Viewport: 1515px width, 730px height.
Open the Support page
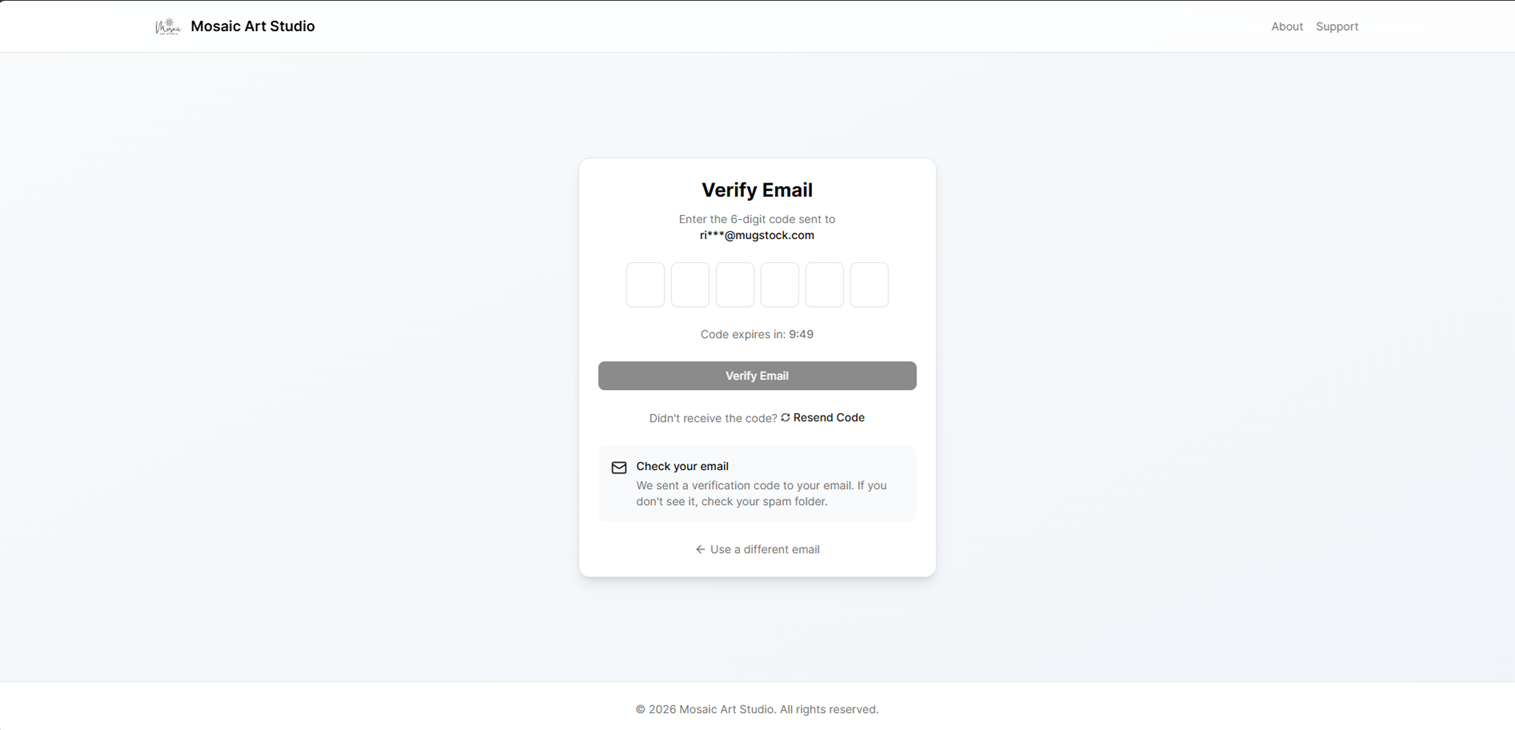pyautogui.click(x=1337, y=26)
